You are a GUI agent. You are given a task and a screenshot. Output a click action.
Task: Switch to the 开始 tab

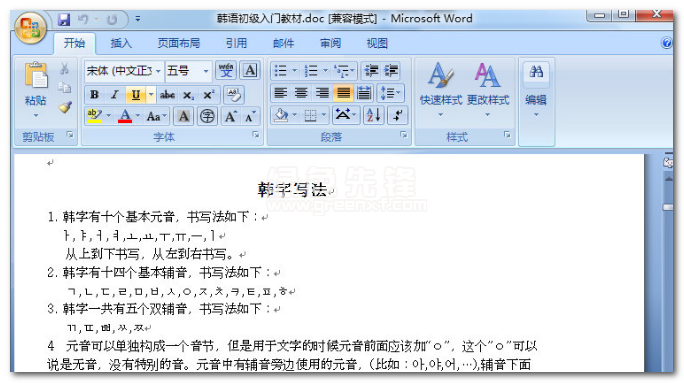click(x=74, y=43)
